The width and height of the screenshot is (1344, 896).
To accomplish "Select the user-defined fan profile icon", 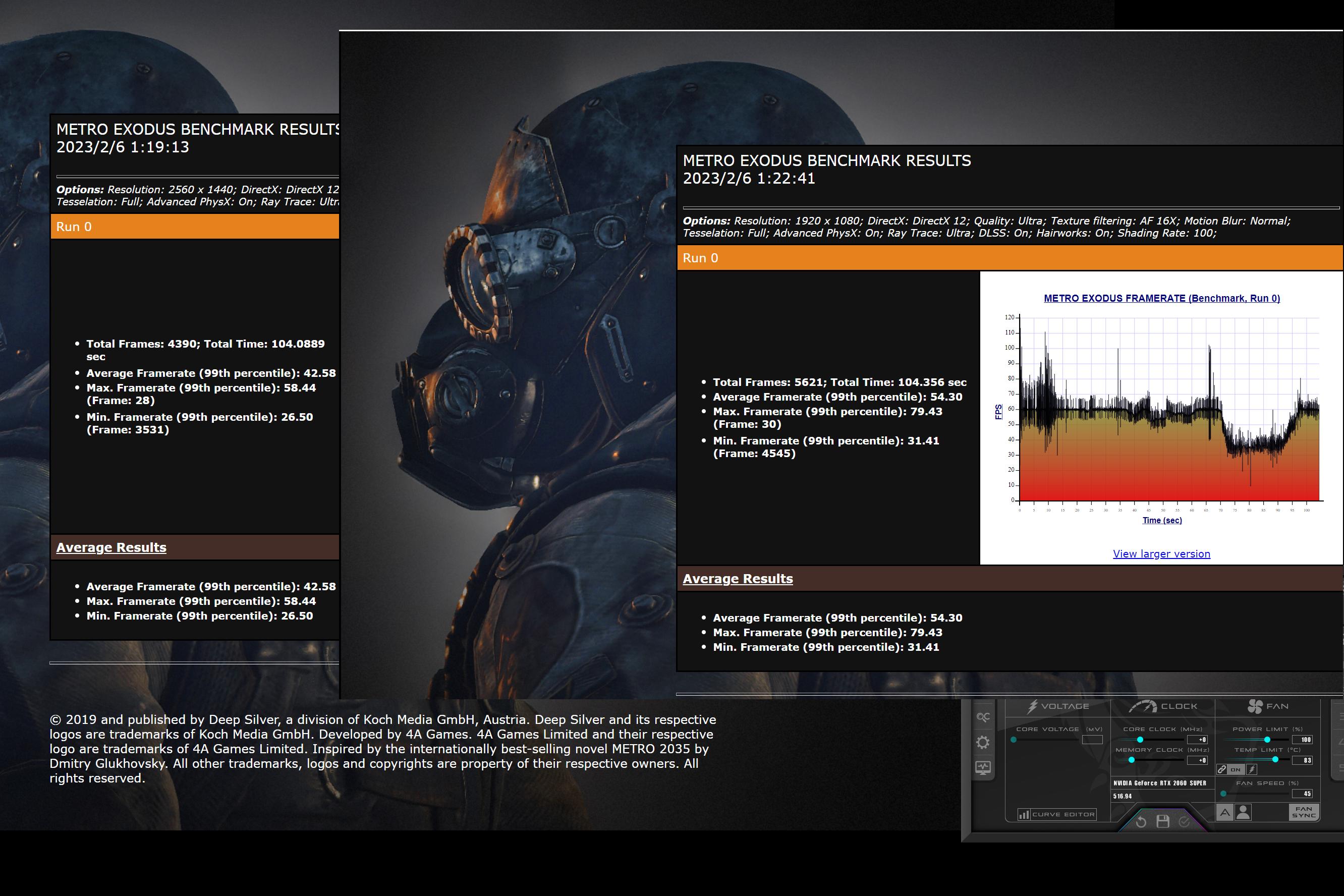I will [1244, 812].
